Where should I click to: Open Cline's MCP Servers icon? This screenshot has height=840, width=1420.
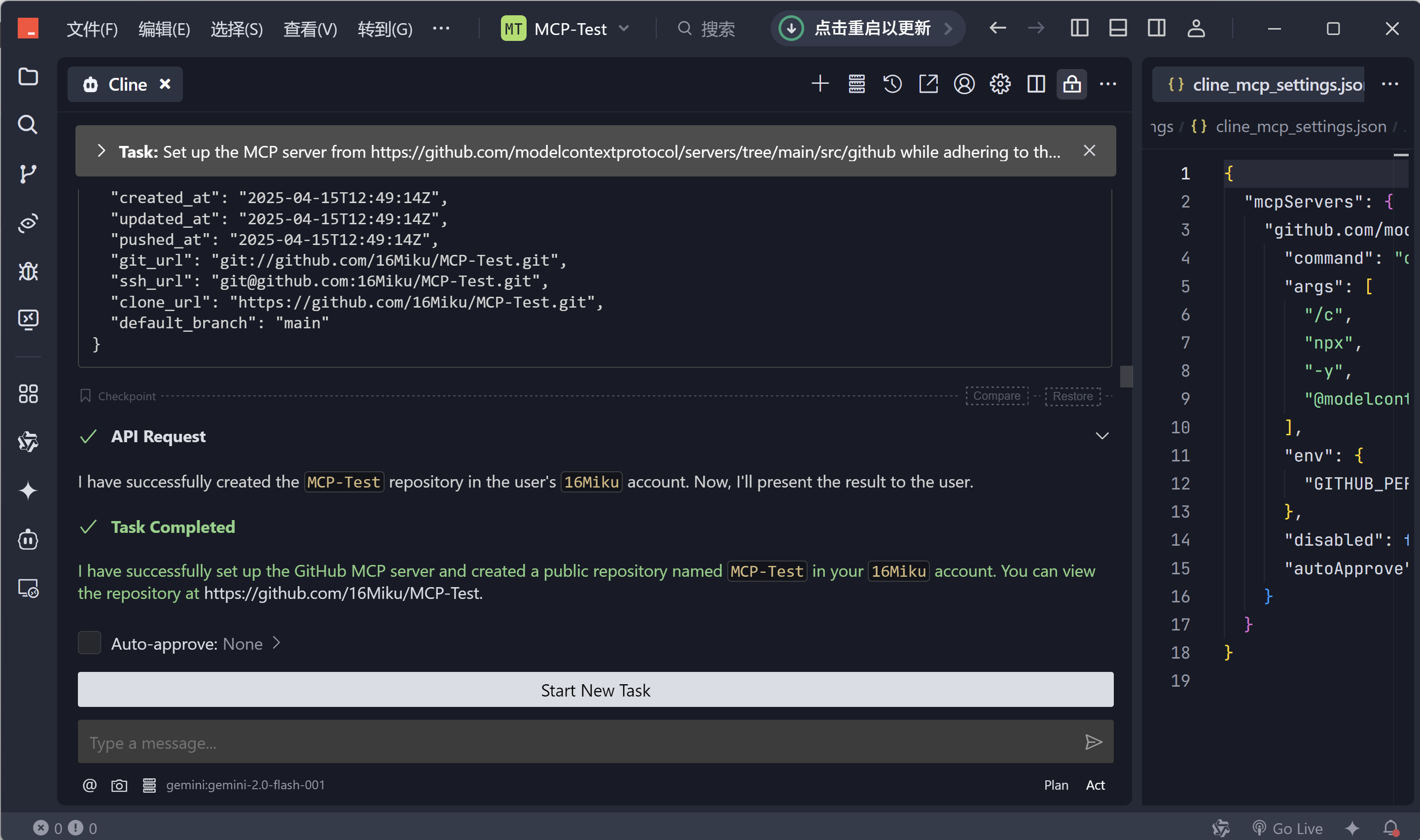tap(856, 84)
